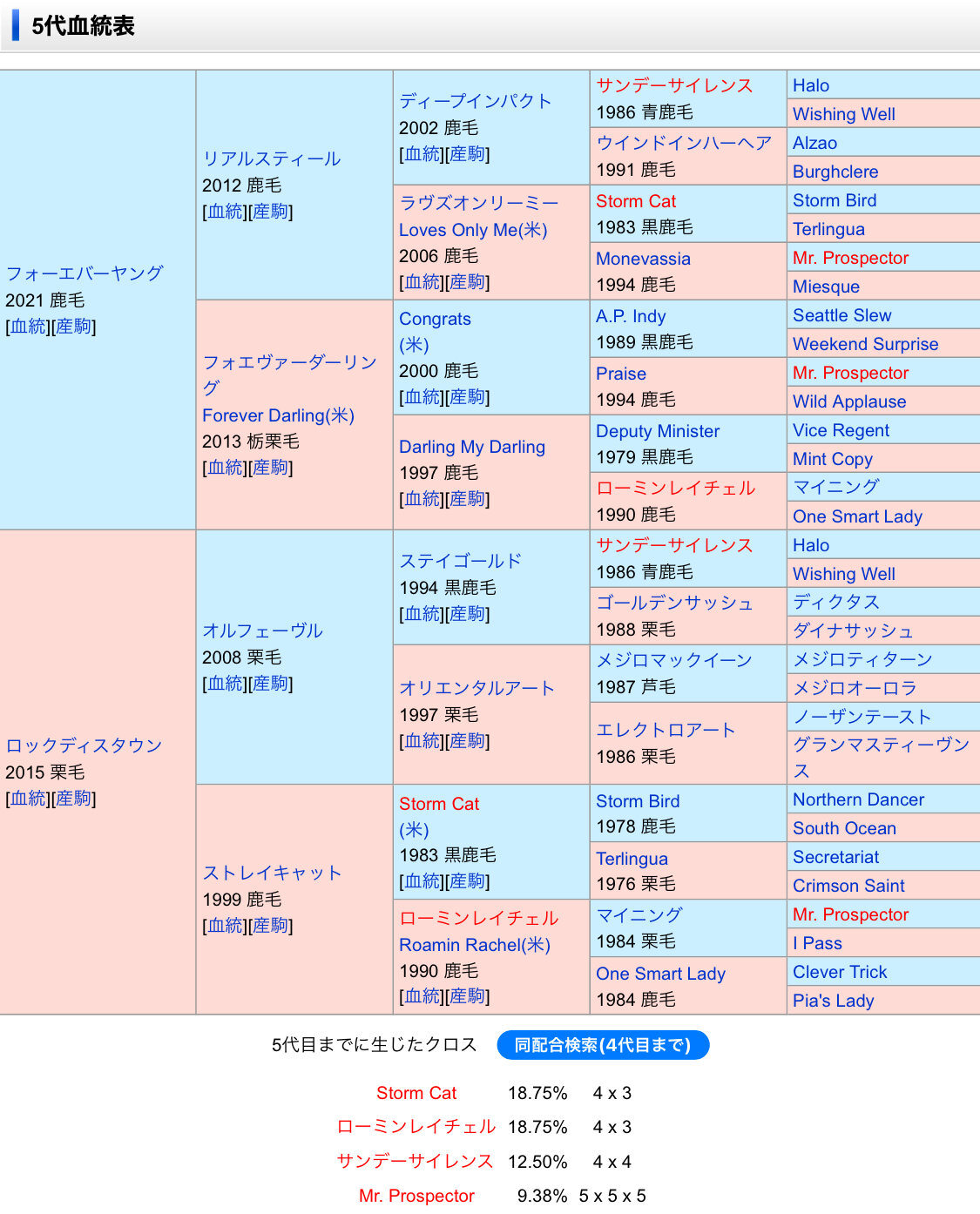Open the Monevassia pedigree link
This screenshot has width=980, height=1214.
pos(643,259)
